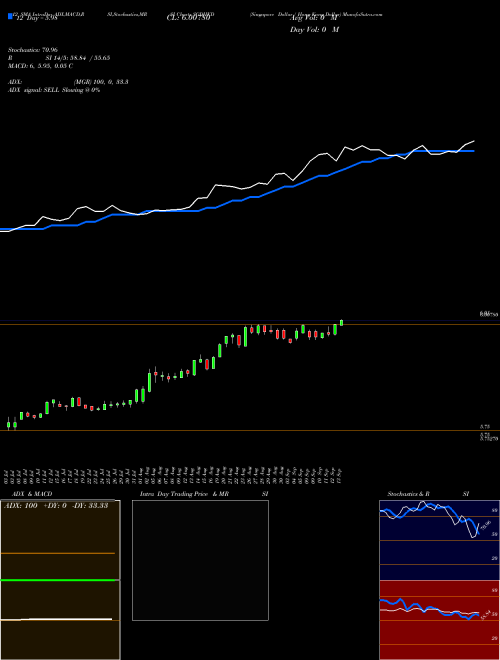This screenshot has height=660, width=500.
Task: Click the latest green candlestick above resistance
Action: [341, 323]
